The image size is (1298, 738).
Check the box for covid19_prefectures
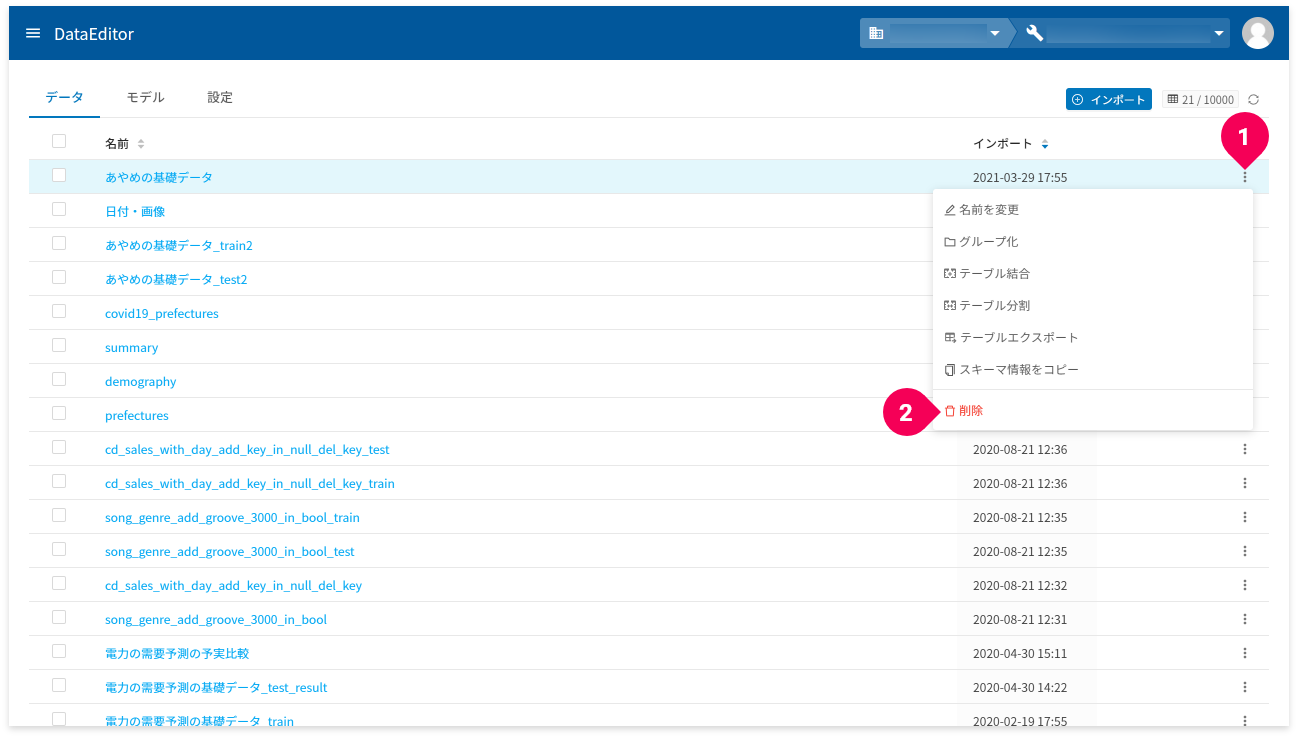[x=59, y=311]
